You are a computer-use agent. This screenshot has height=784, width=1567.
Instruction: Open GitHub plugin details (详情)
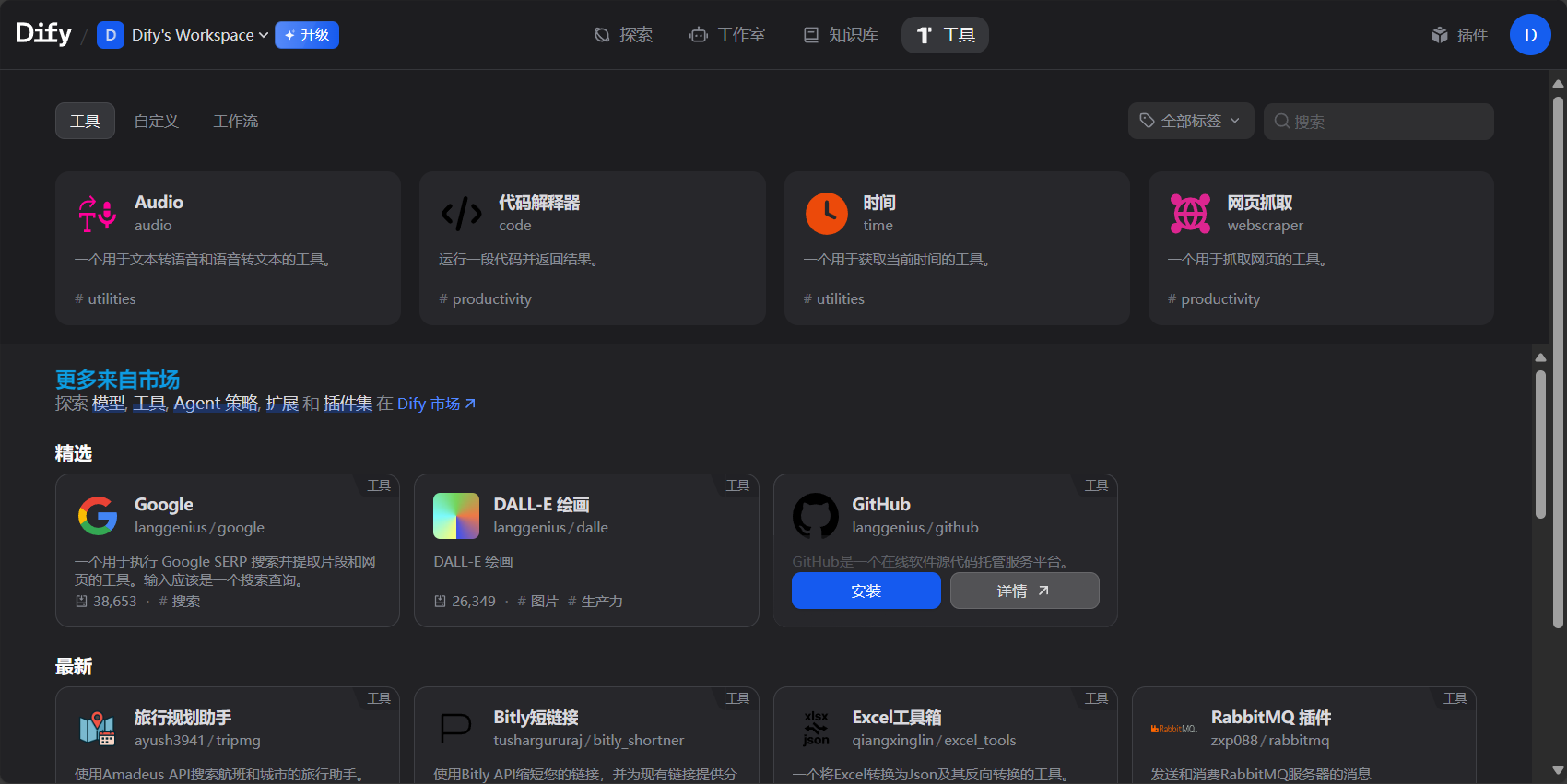[1024, 591]
